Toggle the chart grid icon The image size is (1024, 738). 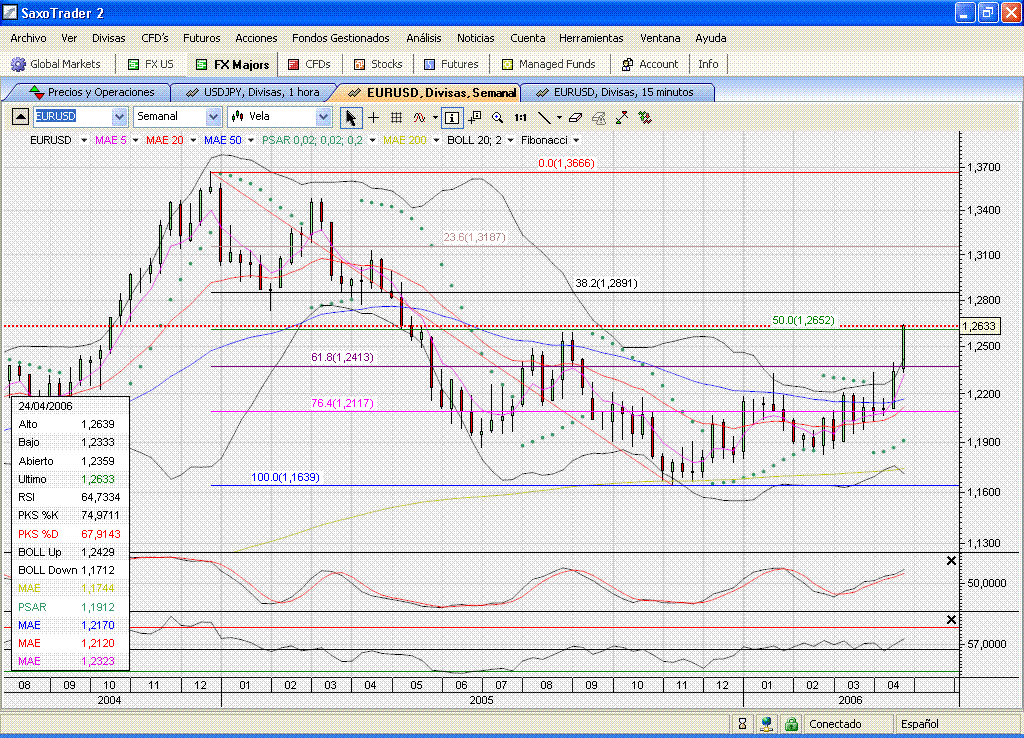click(396, 118)
